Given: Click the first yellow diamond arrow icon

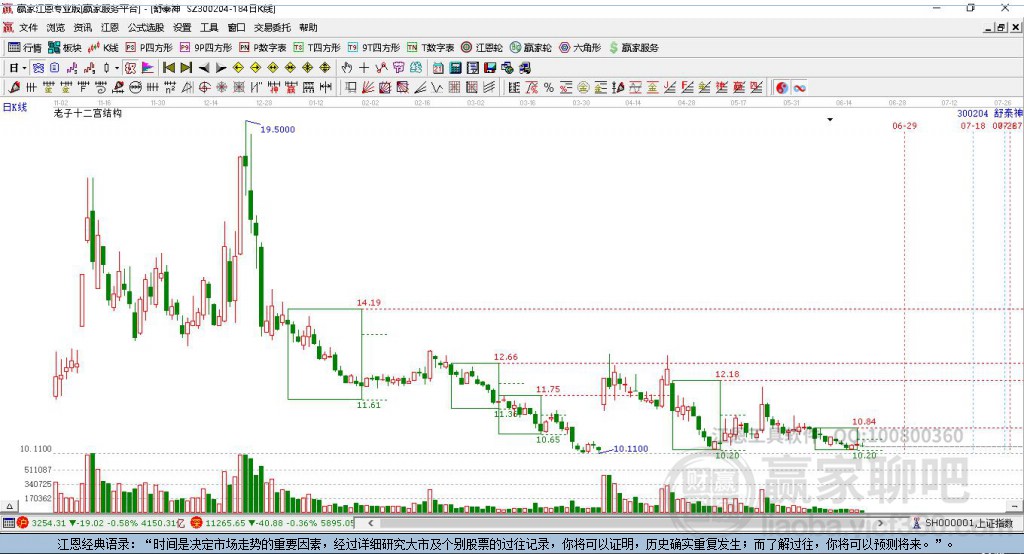Looking at the screenshot, I should [x=238, y=68].
